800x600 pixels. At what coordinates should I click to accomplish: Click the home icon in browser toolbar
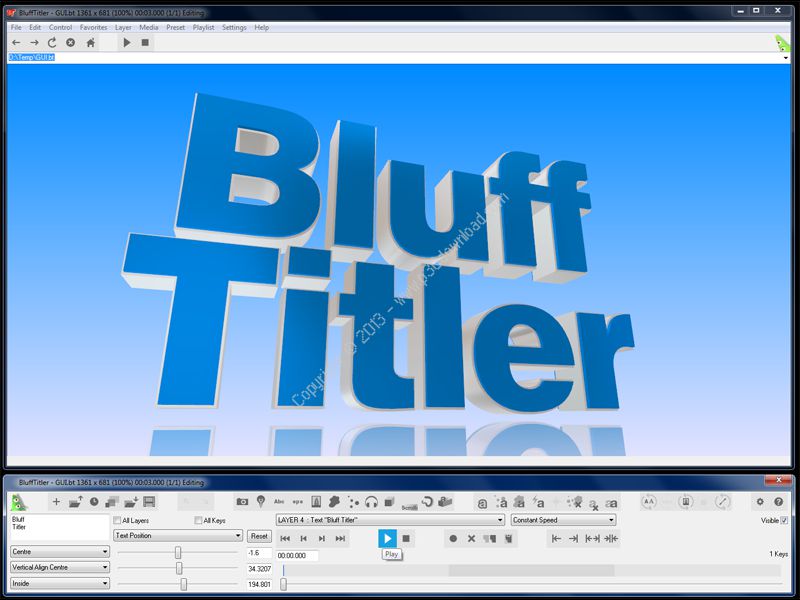tap(90, 43)
